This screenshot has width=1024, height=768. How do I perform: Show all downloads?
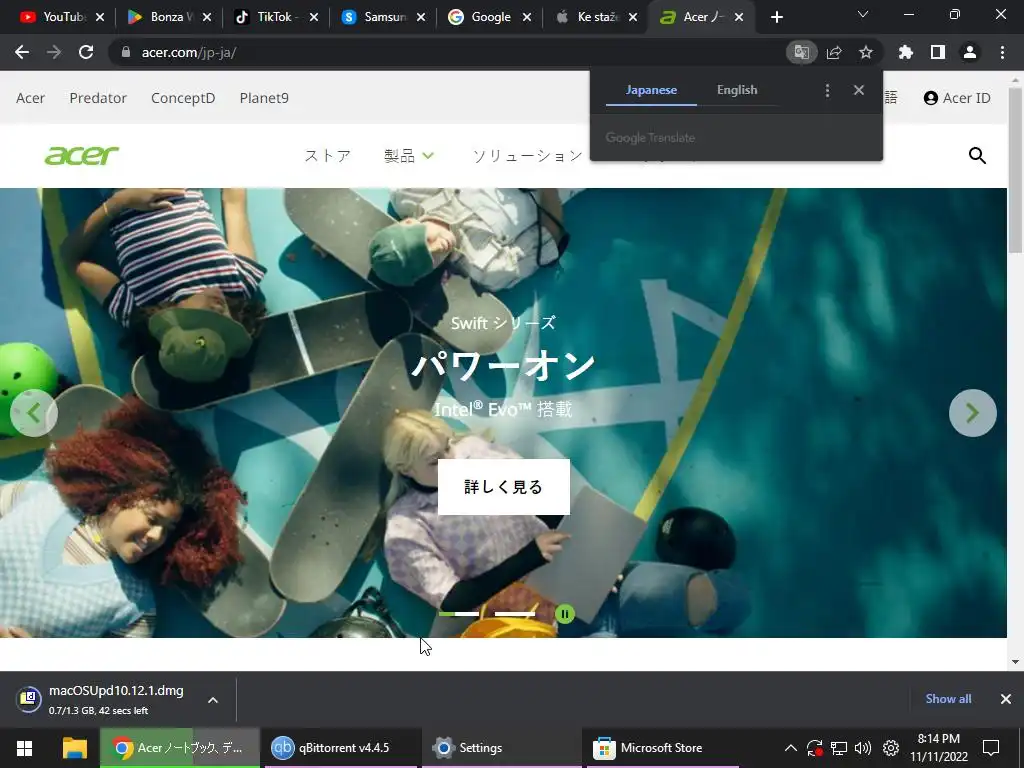tap(948, 699)
